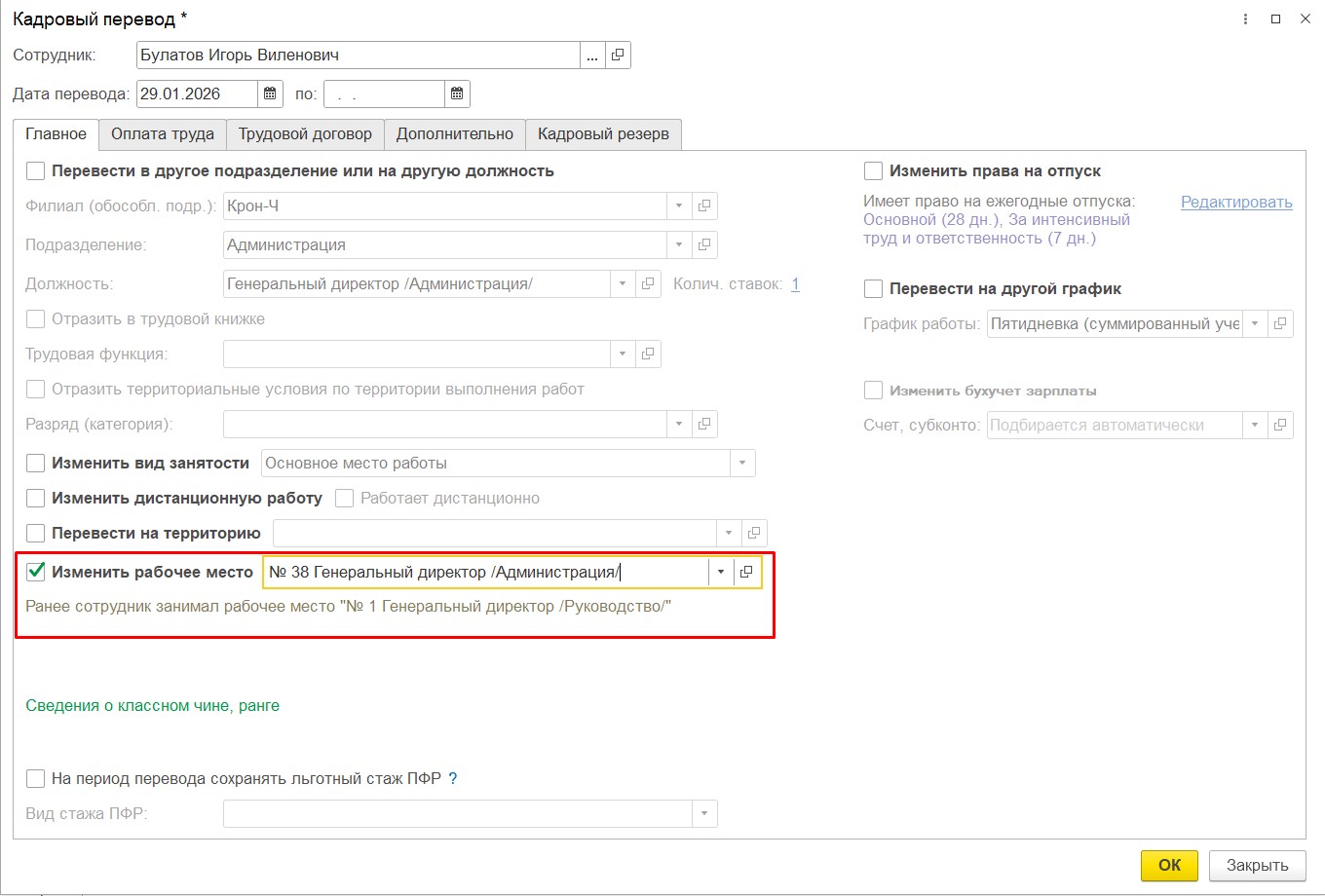Screen dimensions: 1325x896
Task: Click the yellow ОК button
Action: tap(1170, 865)
